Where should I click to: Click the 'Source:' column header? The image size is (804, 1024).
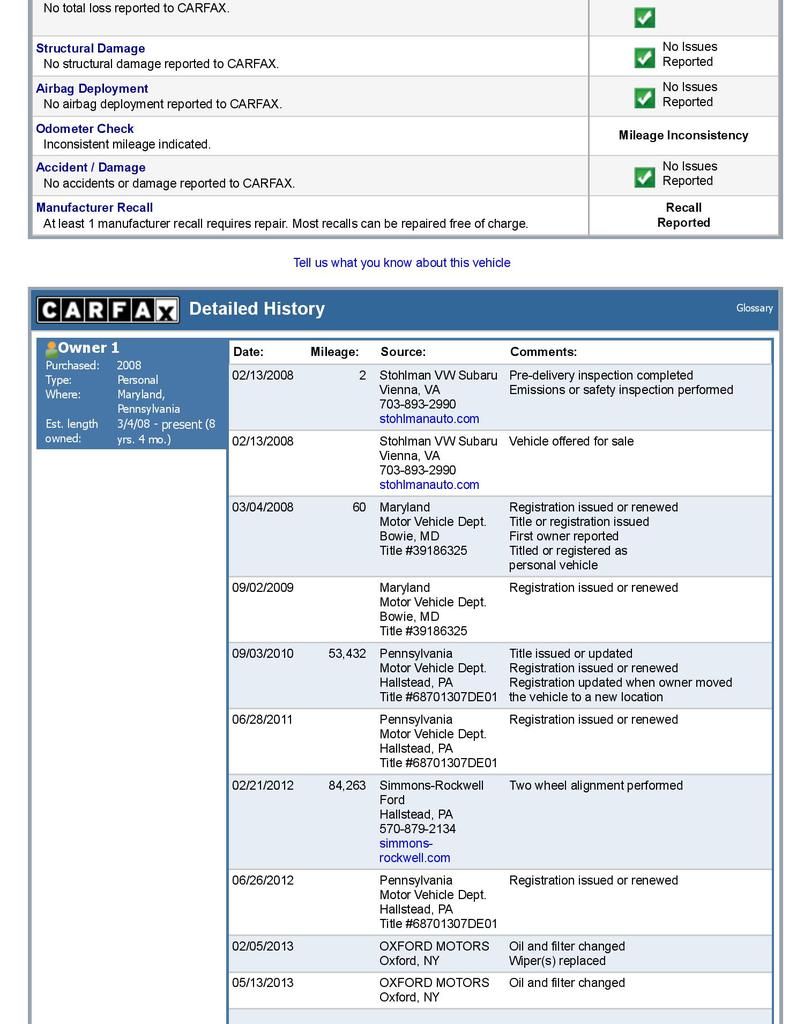(403, 352)
